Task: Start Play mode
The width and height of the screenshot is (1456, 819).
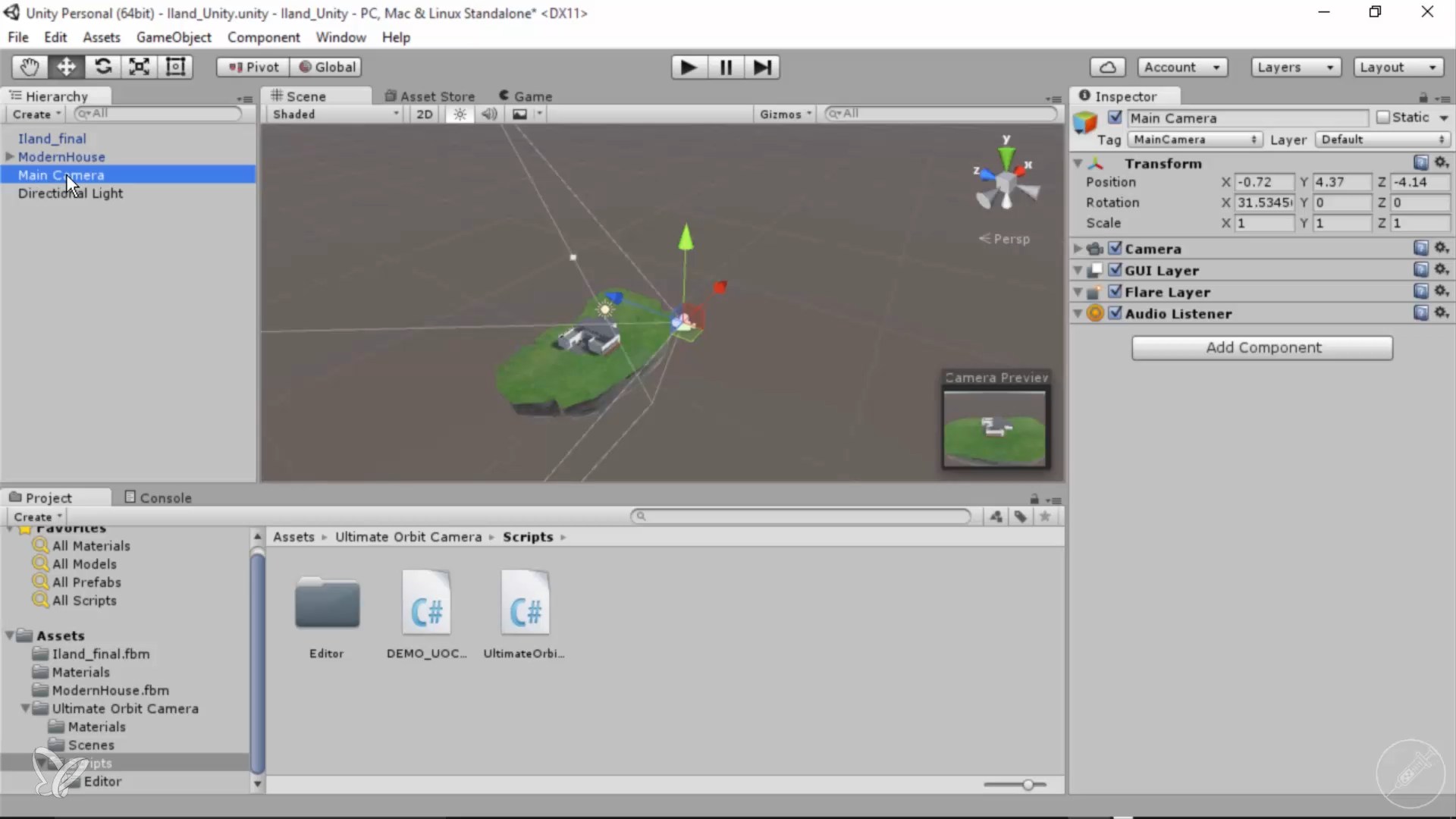Action: coord(689,67)
